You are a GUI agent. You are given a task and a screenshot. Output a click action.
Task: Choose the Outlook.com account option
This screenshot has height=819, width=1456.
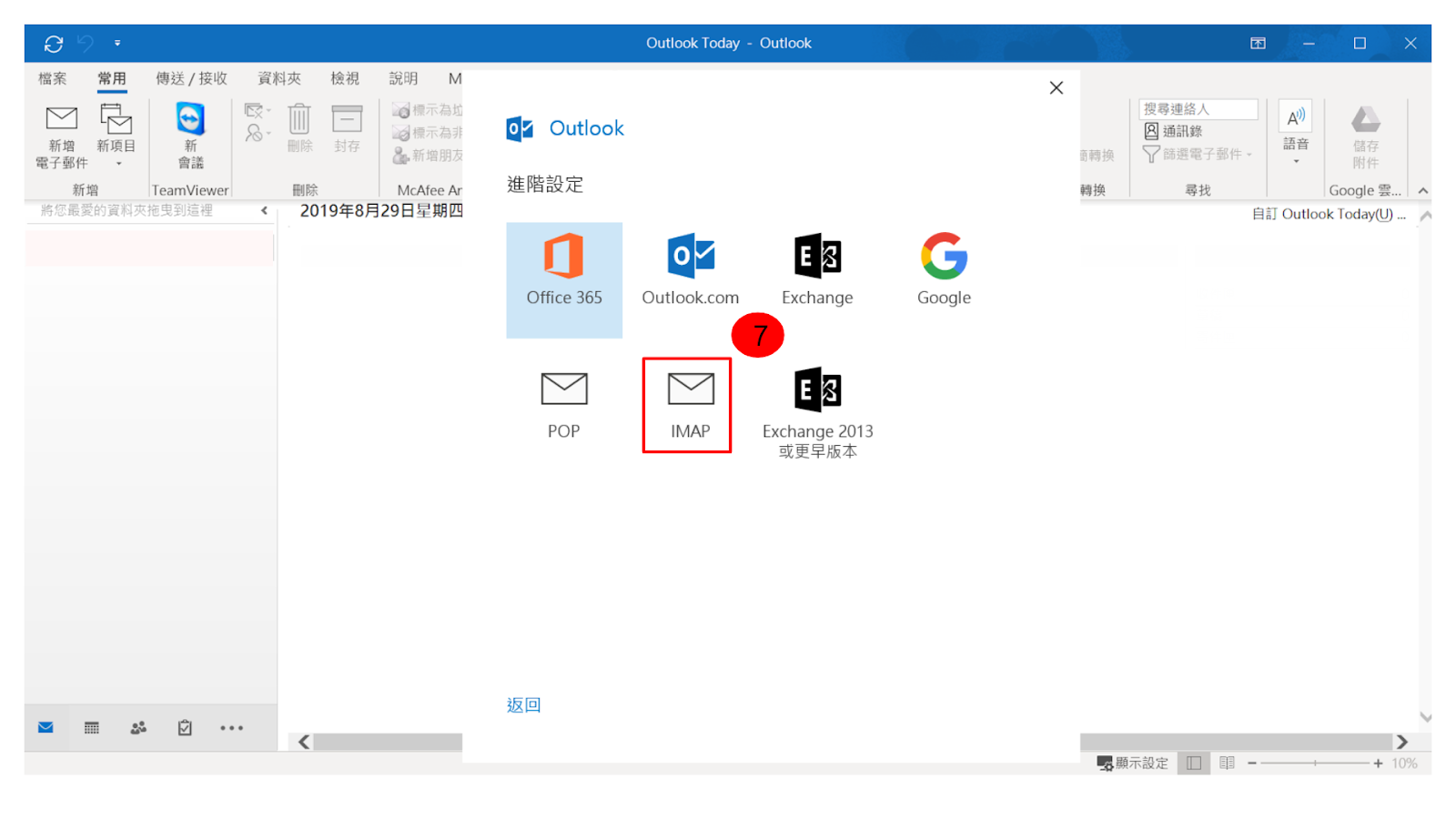click(691, 270)
